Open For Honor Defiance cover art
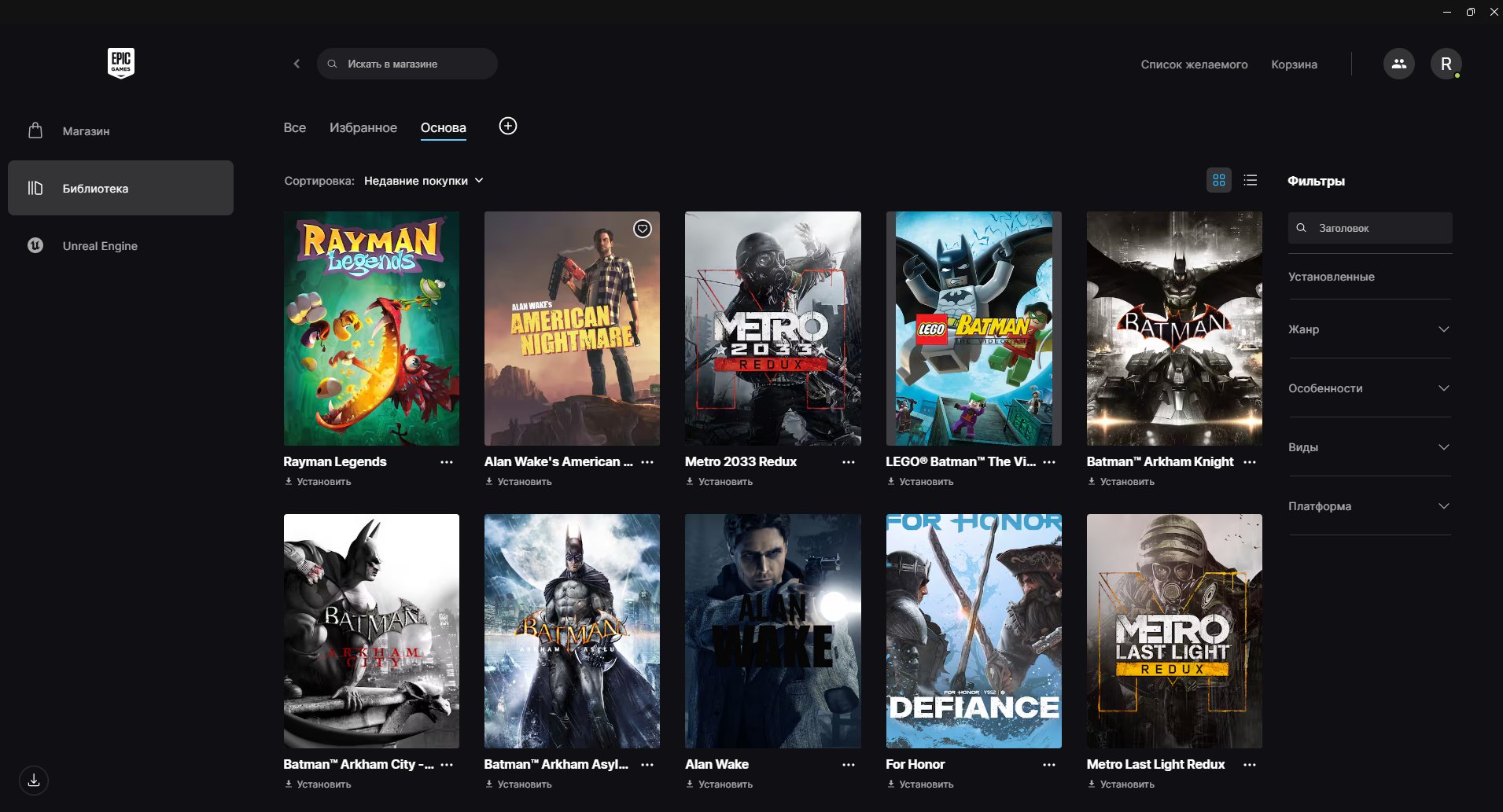Screen dimensions: 1503x812 (x=974, y=631)
